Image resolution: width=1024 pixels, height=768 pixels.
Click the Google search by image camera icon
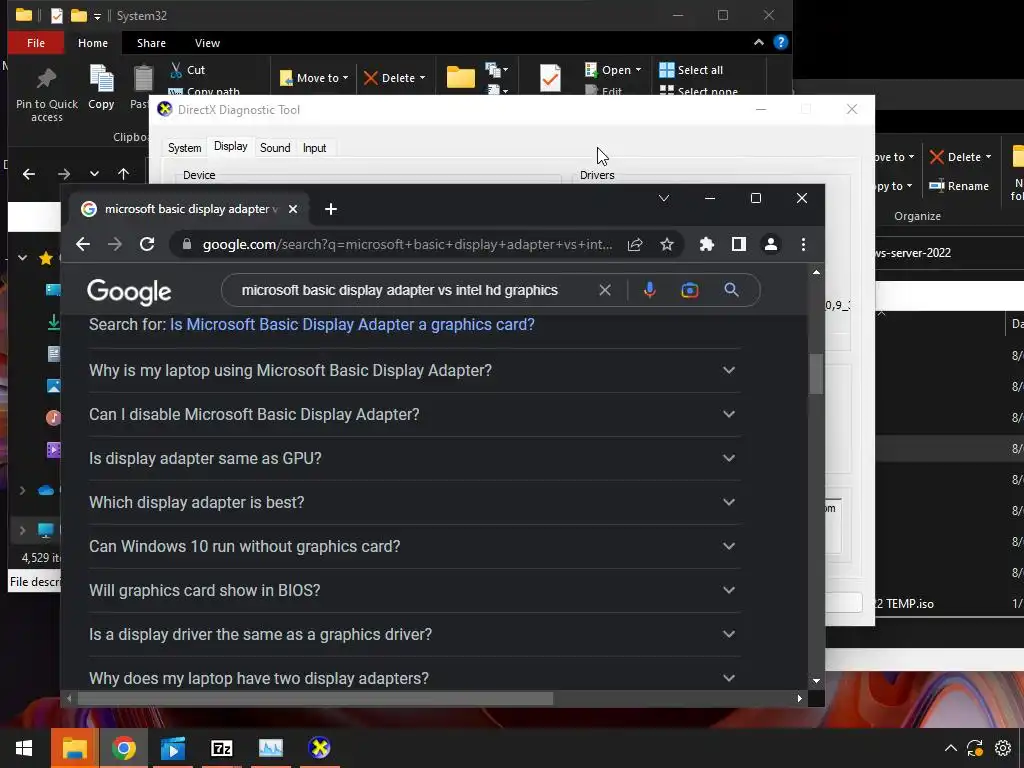(x=690, y=290)
